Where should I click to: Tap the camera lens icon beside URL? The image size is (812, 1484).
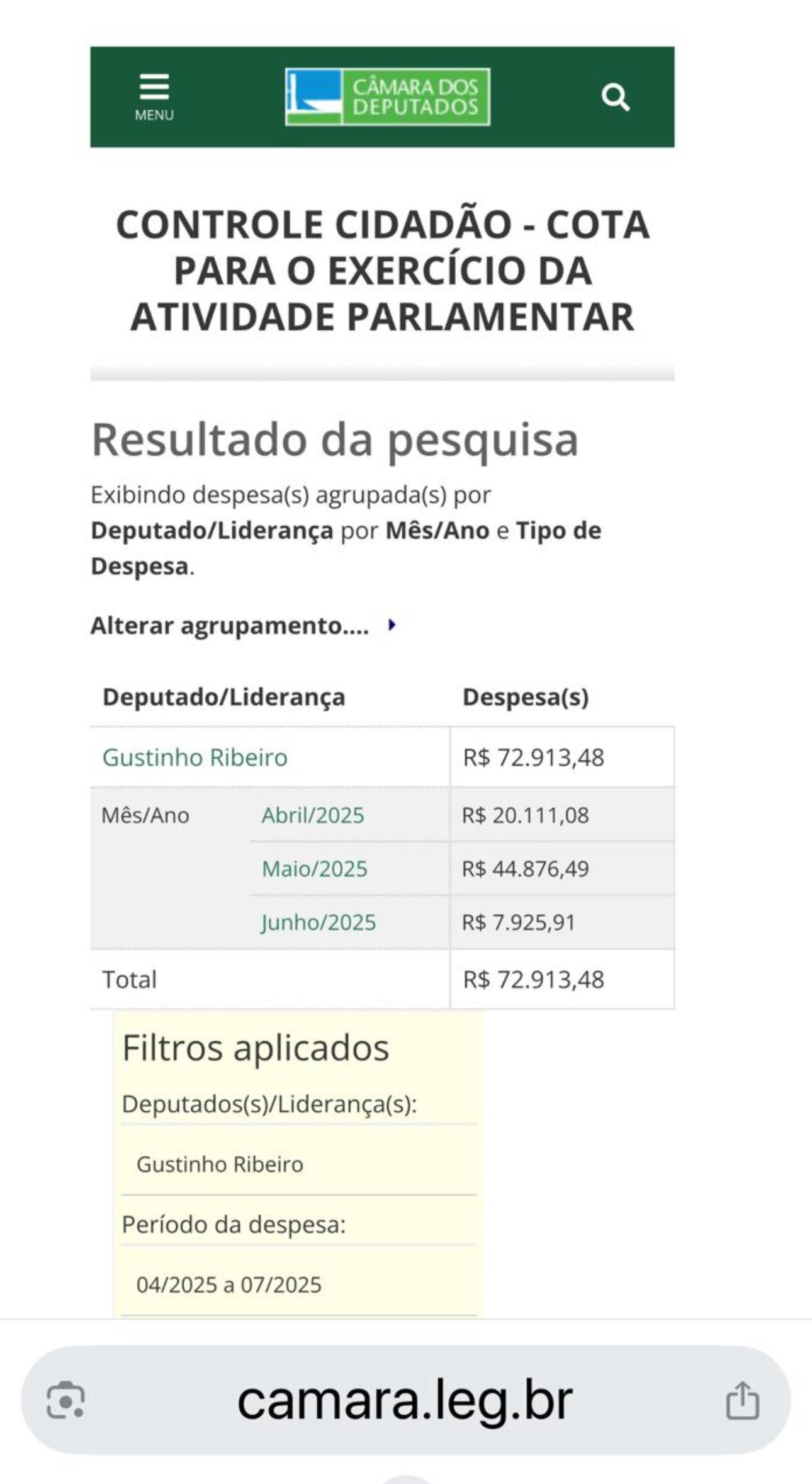point(66,1400)
